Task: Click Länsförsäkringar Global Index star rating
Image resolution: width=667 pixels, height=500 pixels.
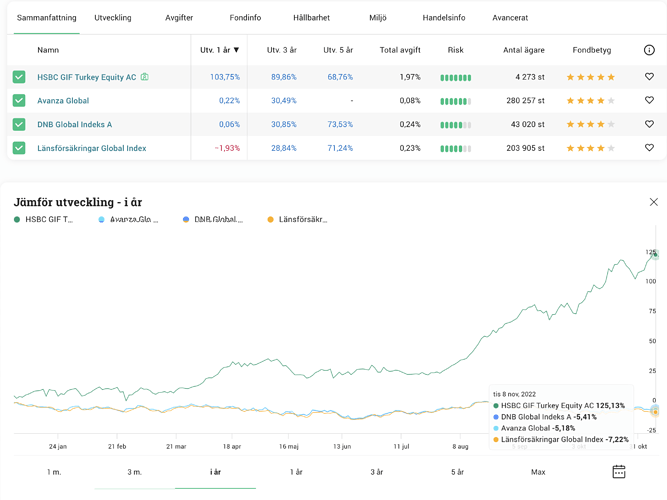Action: pyautogui.click(x=590, y=148)
